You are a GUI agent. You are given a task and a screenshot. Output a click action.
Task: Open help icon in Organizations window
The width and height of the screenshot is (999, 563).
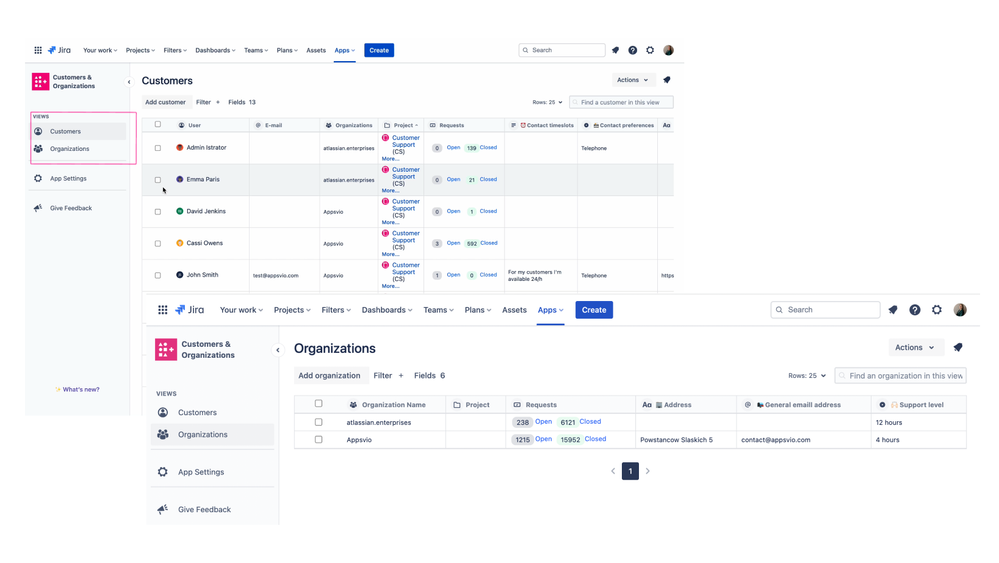click(x=915, y=310)
